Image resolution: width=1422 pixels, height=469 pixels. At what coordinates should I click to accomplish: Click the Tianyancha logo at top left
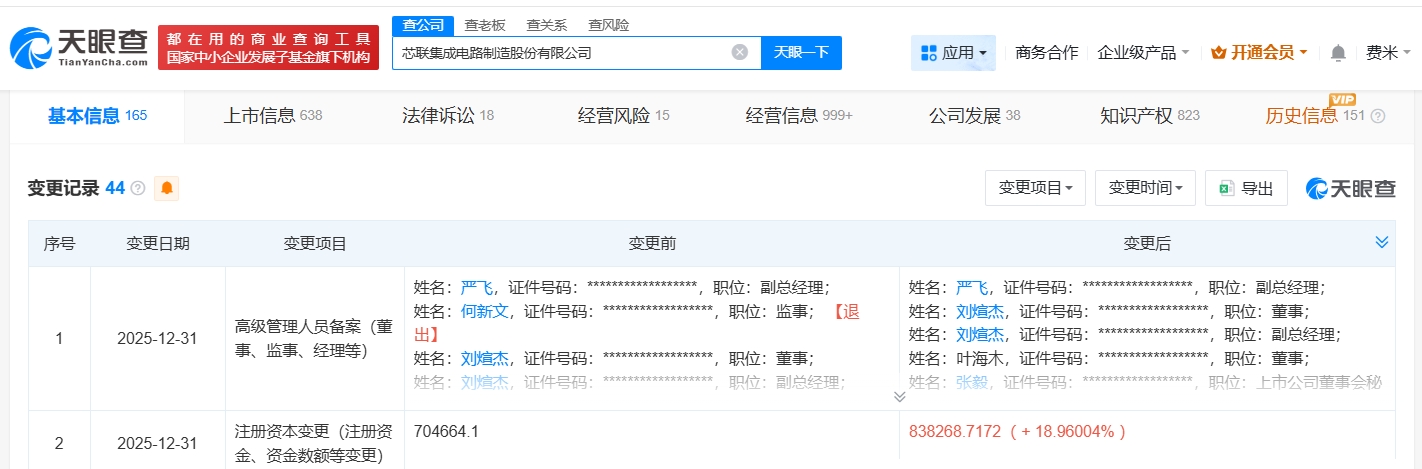point(78,47)
